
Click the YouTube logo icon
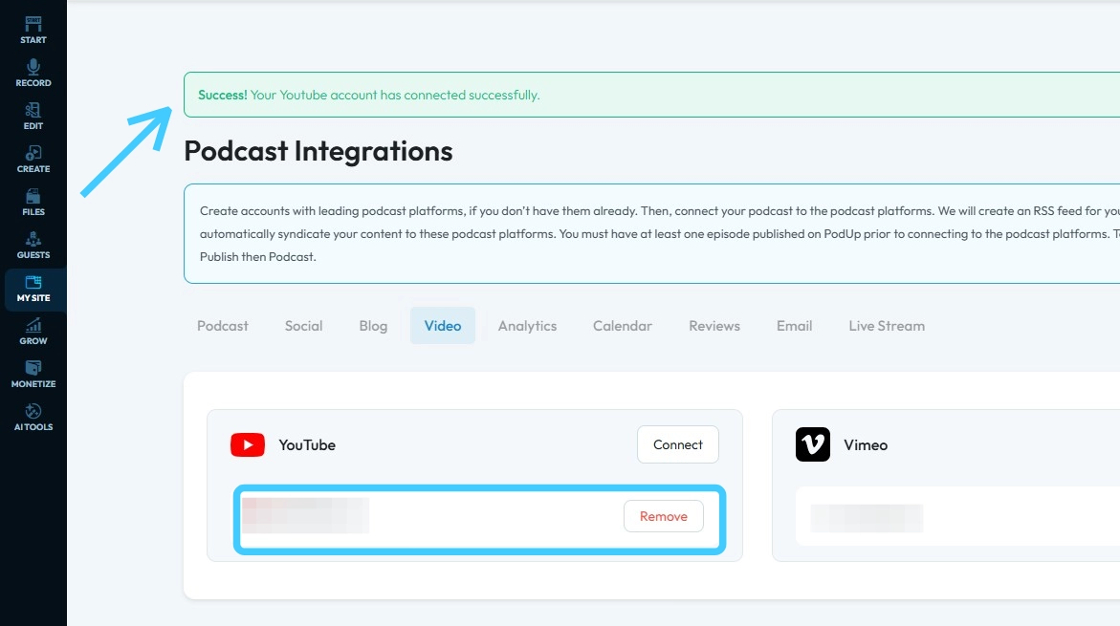(x=248, y=445)
